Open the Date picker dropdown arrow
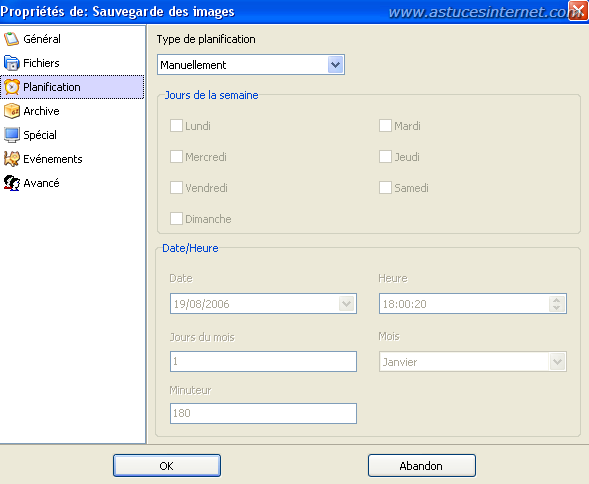 click(x=346, y=304)
